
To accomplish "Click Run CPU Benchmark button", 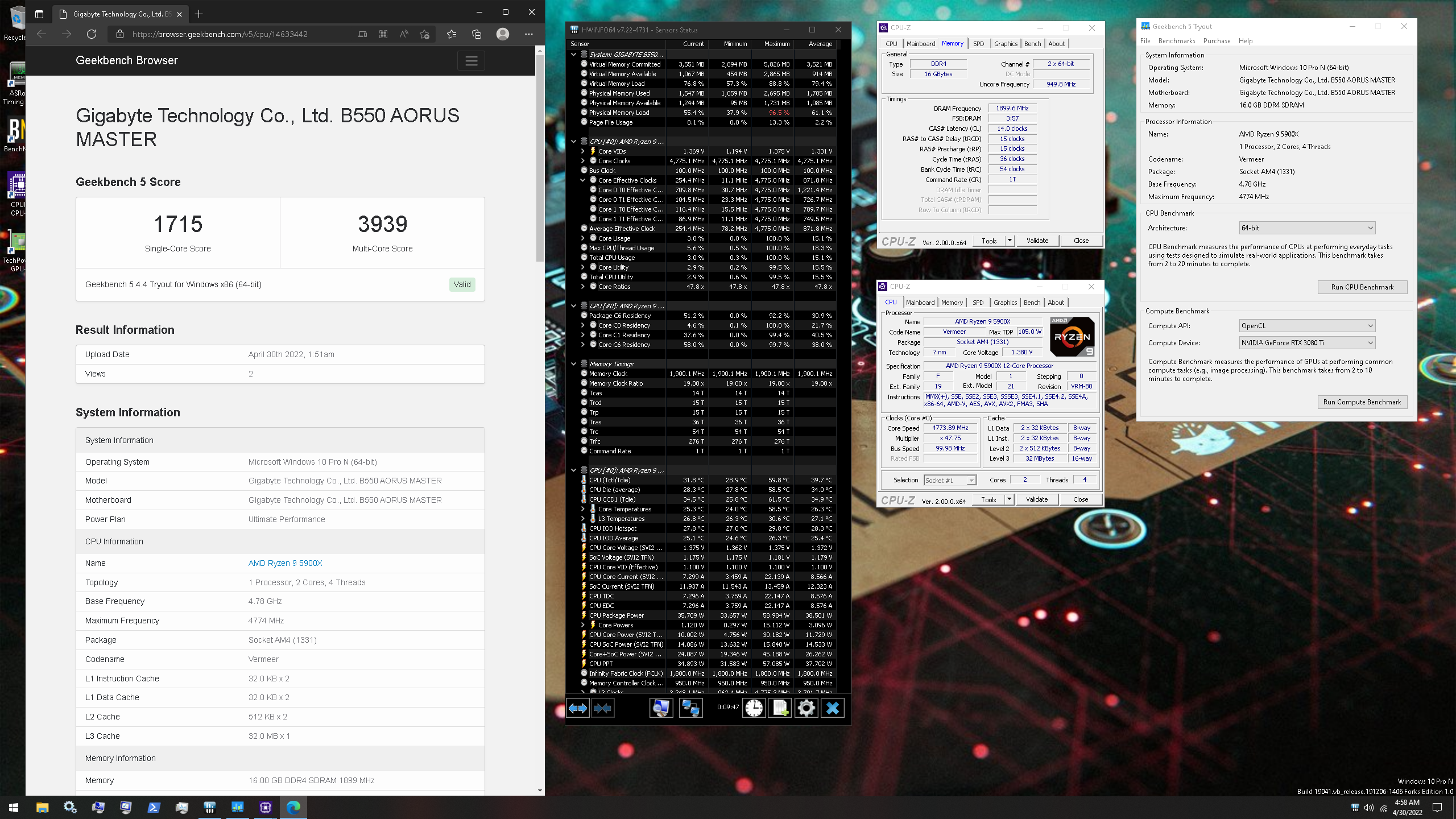I will (x=1362, y=287).
